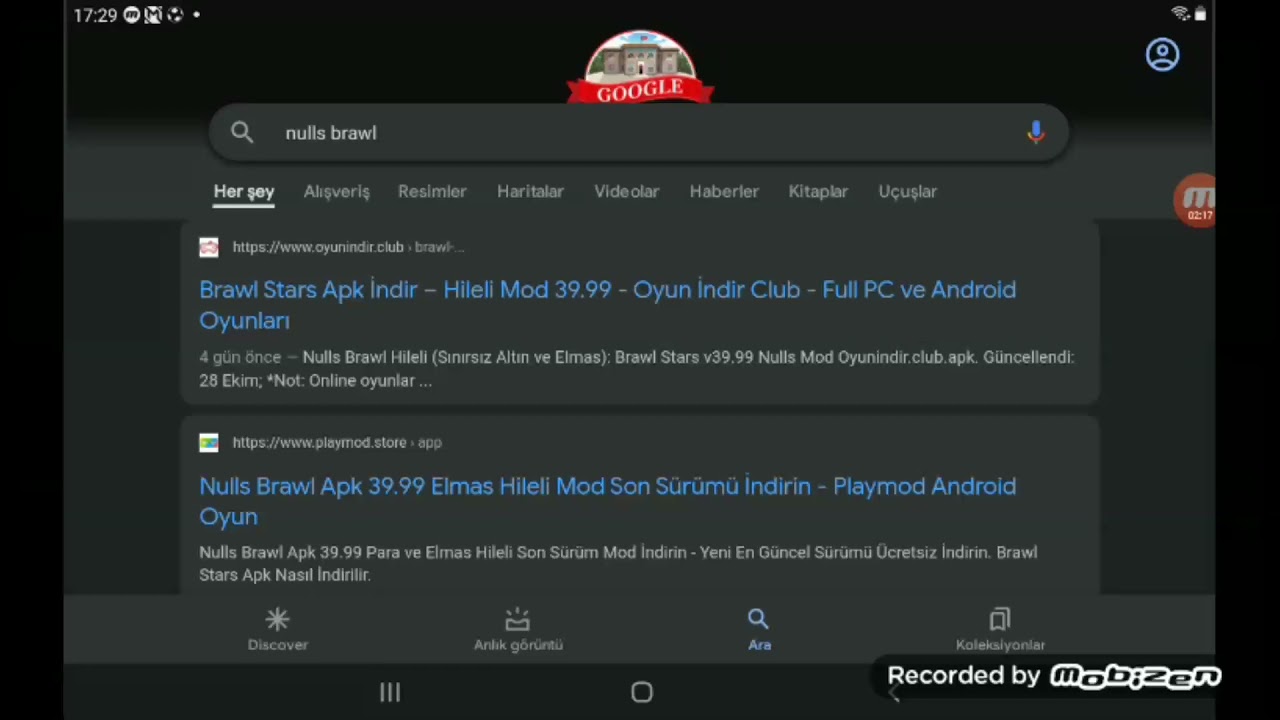Click the playmod.store URL breadcrumb

[x=337, y=442]
